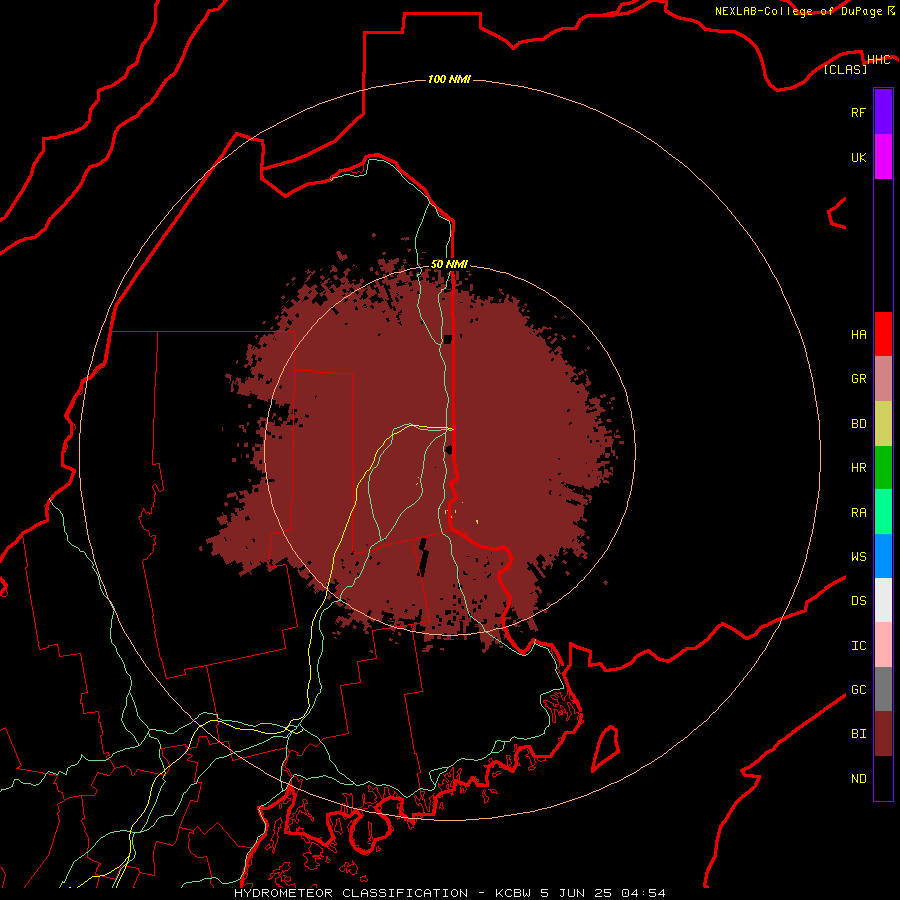Click the UK magenta legend swatch

click(883, 157)
